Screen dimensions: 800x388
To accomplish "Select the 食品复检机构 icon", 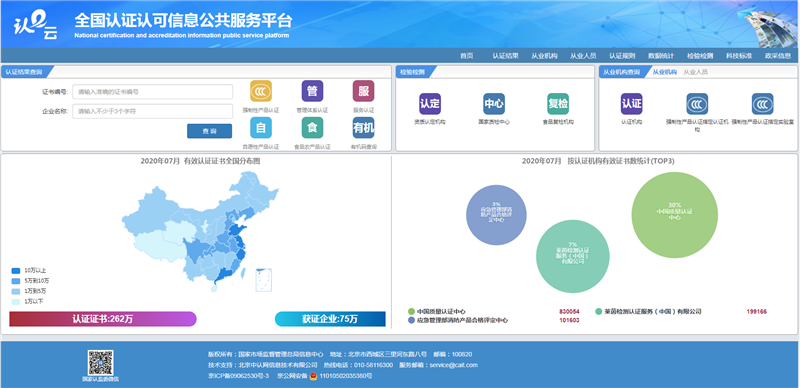I will click(558, 104).
